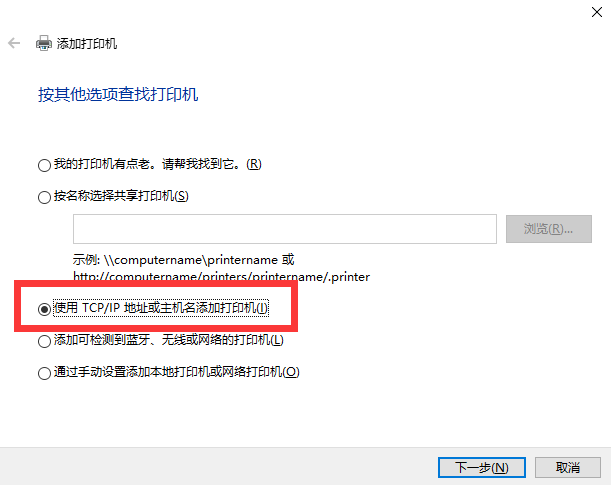This screenshot has height=485, width=611.
Task: Select radio circle for 添加可检测到蓝牙、无线或网络的打印机
Action: pyautogui.click(x=44, y=341)
